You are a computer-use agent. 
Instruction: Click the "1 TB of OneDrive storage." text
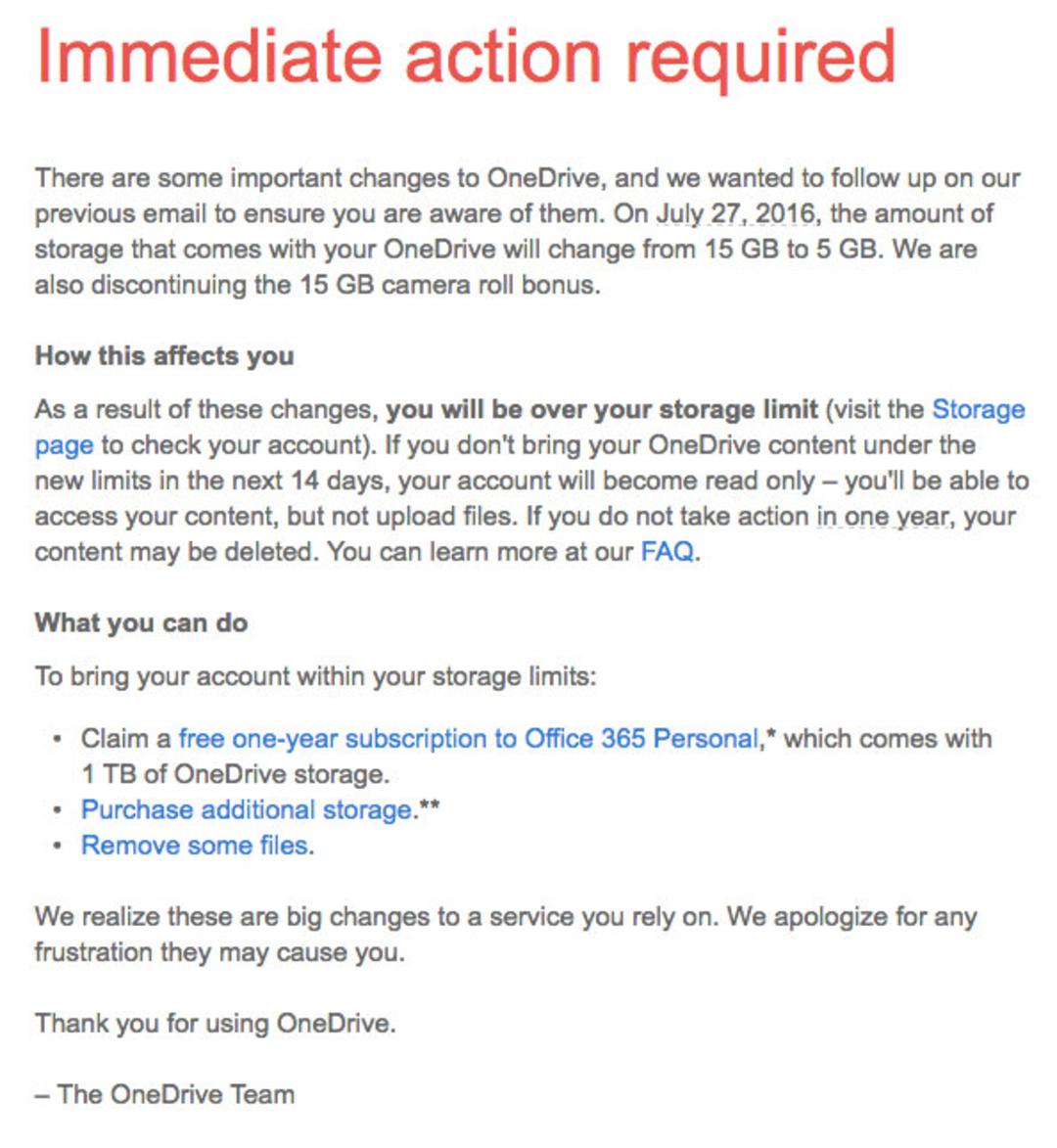click(x=236, y=774)
